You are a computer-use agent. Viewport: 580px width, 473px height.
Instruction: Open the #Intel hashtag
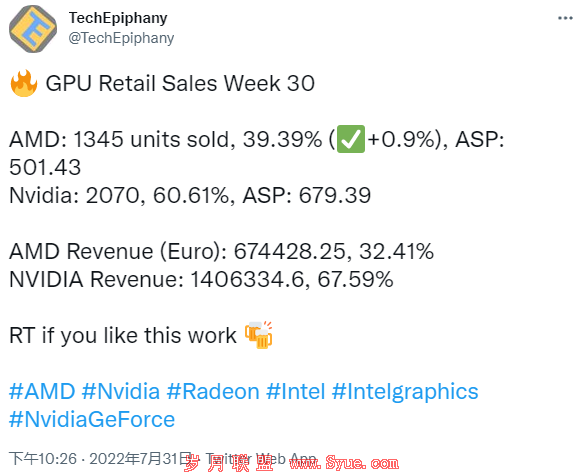(x=296, y=391)
